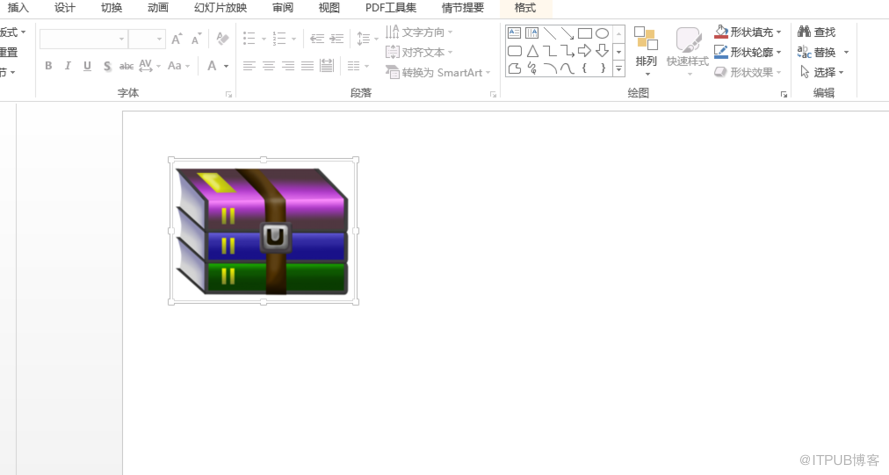Choose the right arrow block shape
Viewport: 889px width, 475px height.
[585, 51]
